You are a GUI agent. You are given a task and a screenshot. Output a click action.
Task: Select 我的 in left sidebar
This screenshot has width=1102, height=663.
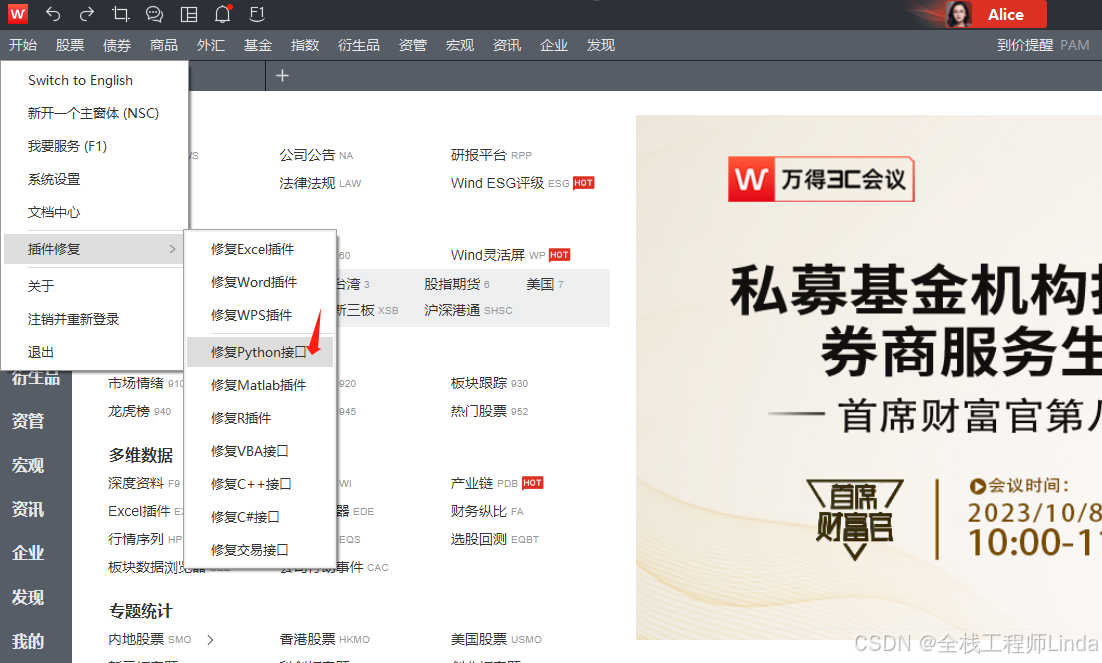(28, 641)
